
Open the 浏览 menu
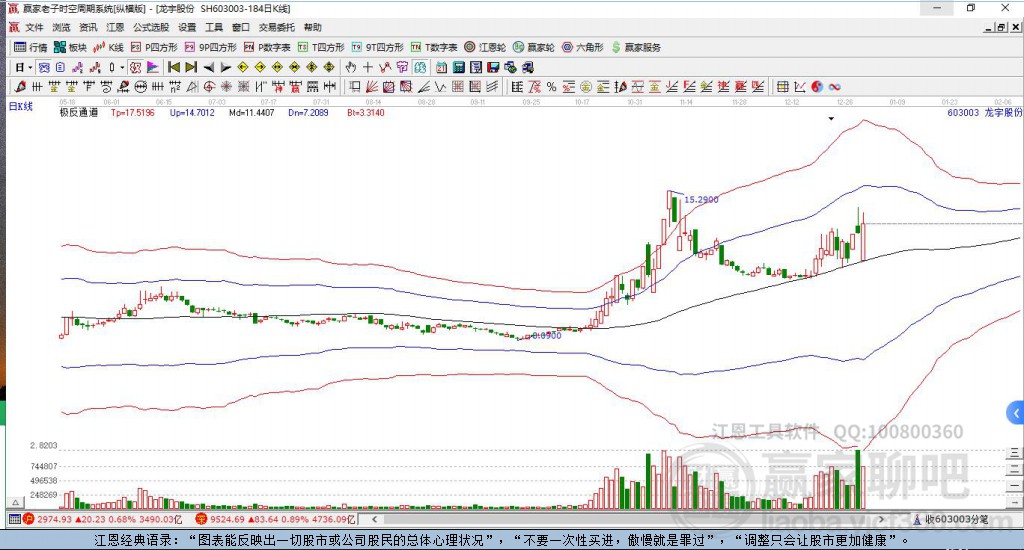(61, 27)
